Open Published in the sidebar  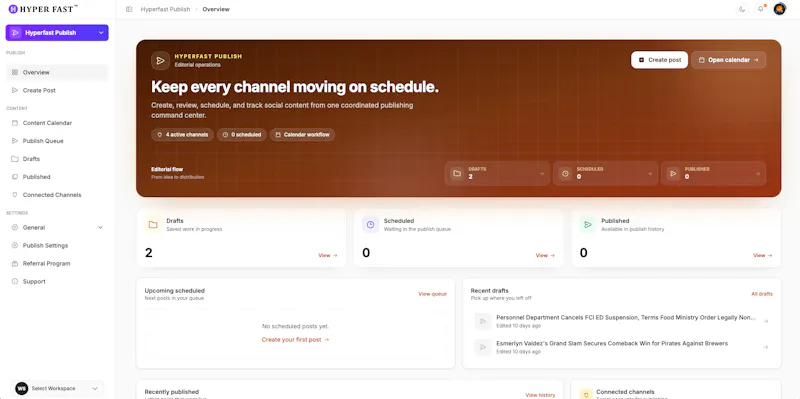tap(57, 177)
